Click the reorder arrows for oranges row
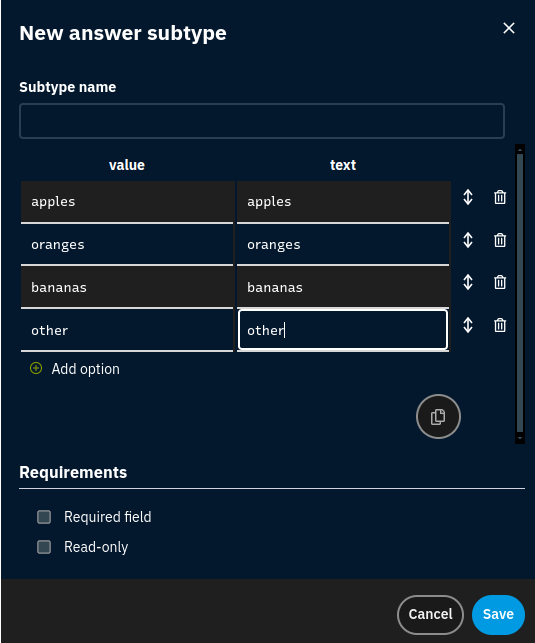Screen dimensions: 535x643 tap(468, 240)
